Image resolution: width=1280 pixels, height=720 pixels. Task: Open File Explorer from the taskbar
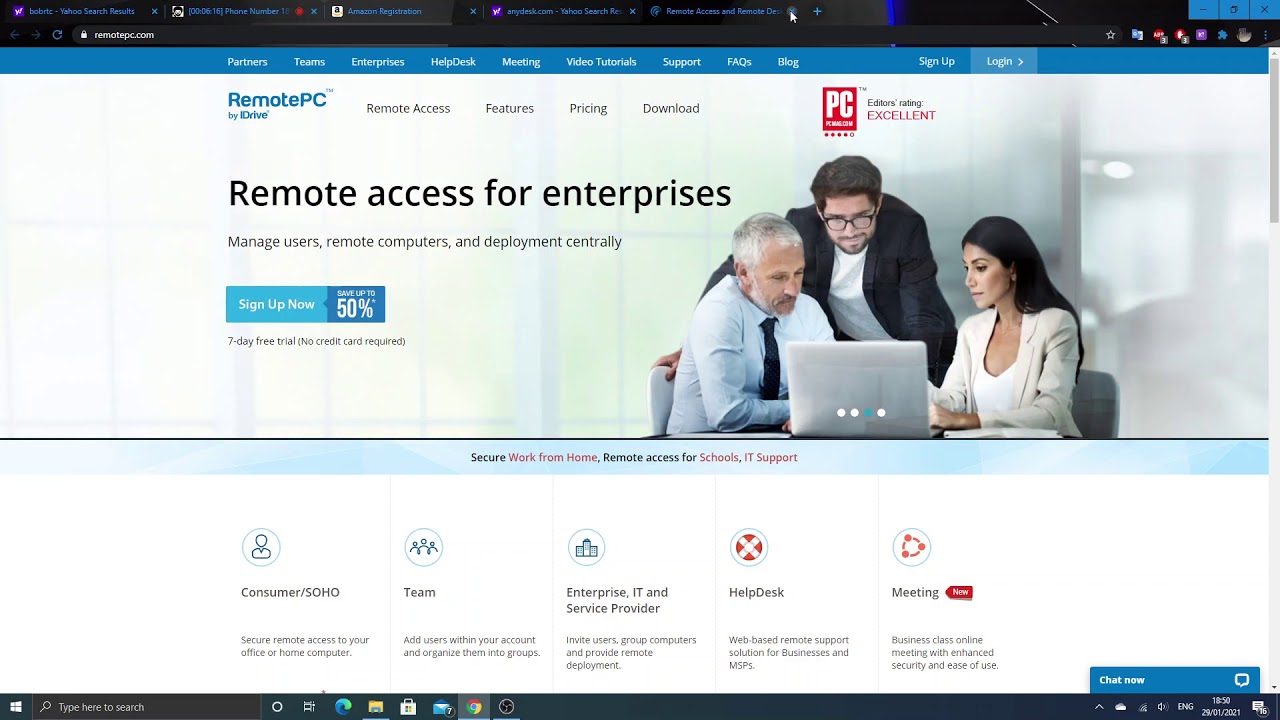pos(376,707)
